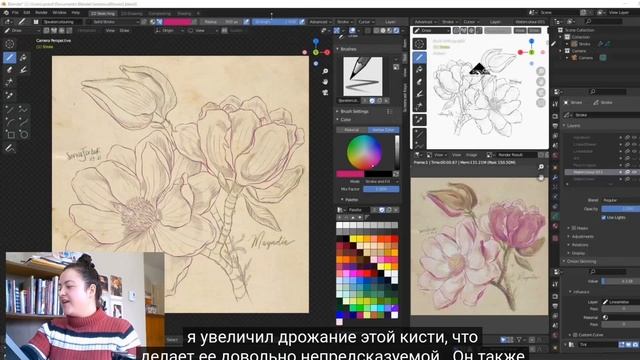This screenshot has height=360, width=640.
Task: Open Layer button in main header
Action: coord(390,22)
